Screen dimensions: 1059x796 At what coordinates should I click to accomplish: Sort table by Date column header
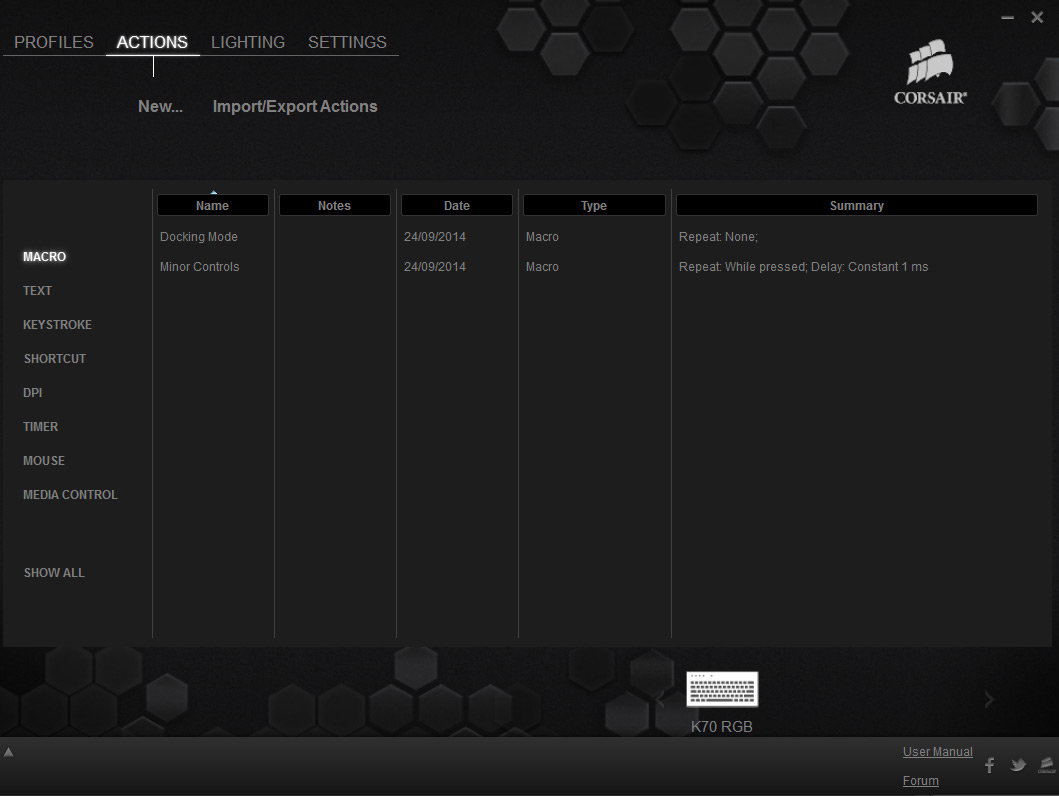[457, 205]
